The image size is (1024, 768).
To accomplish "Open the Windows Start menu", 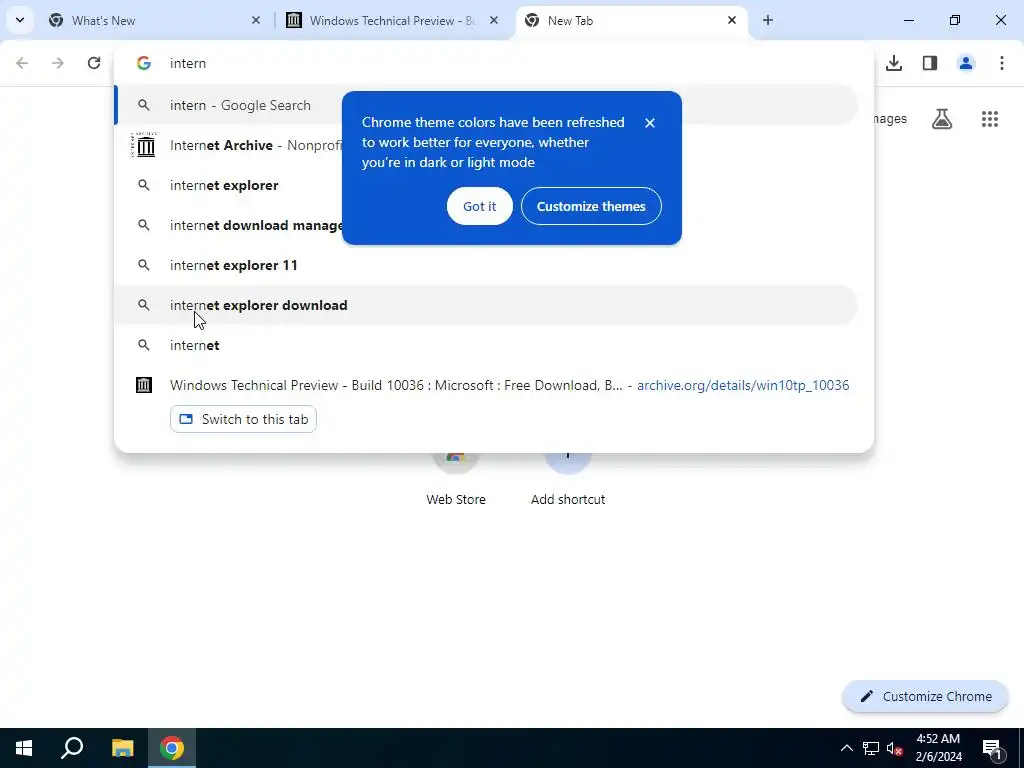I will point(24,748).
